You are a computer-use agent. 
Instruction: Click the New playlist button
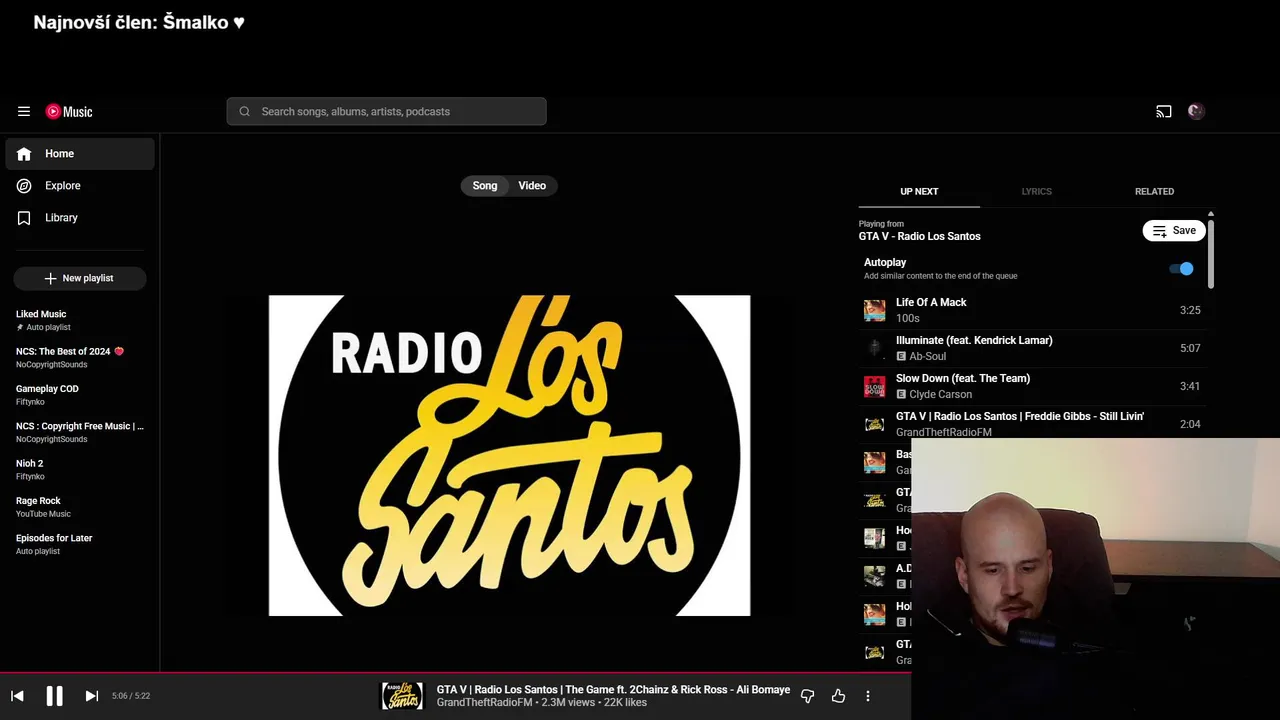(80, 278)
